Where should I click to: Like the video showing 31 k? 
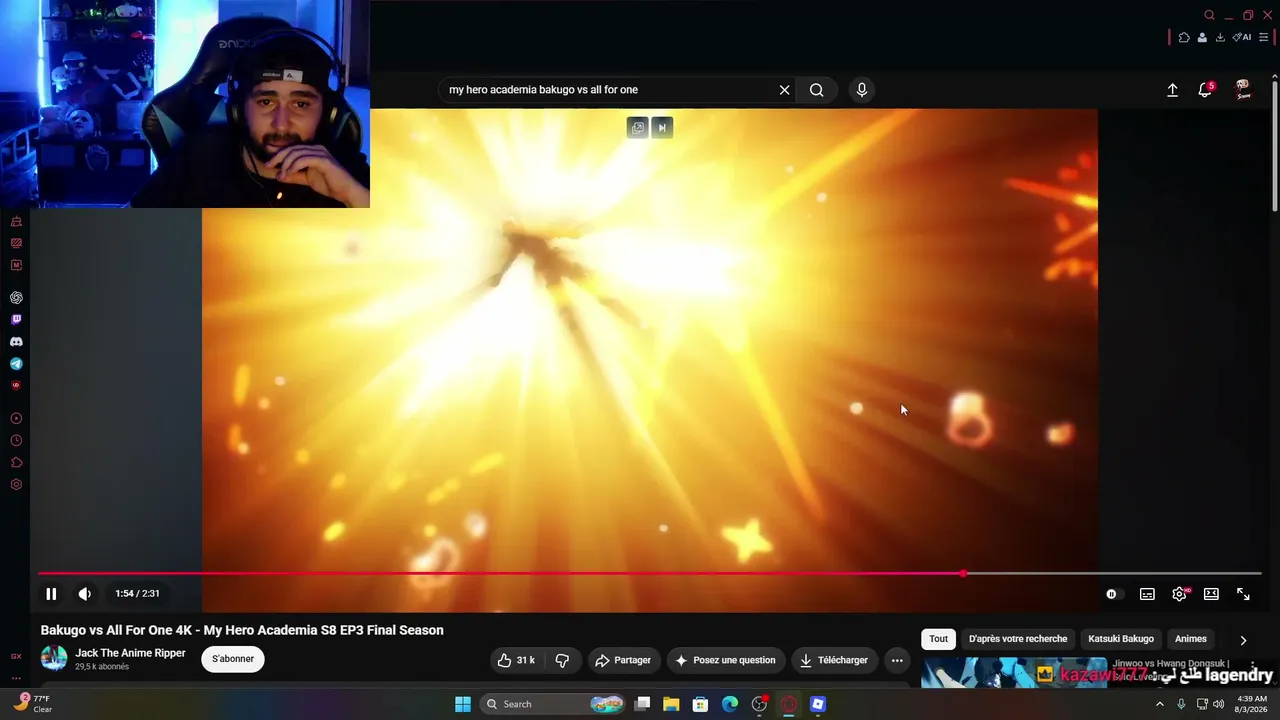(x=517, y=660)
